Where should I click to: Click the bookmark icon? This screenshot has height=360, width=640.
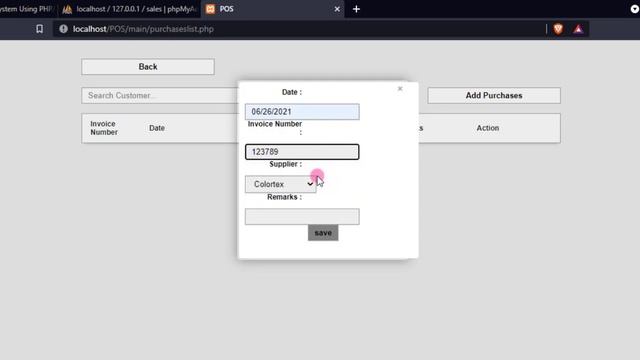tap(39, 29)
